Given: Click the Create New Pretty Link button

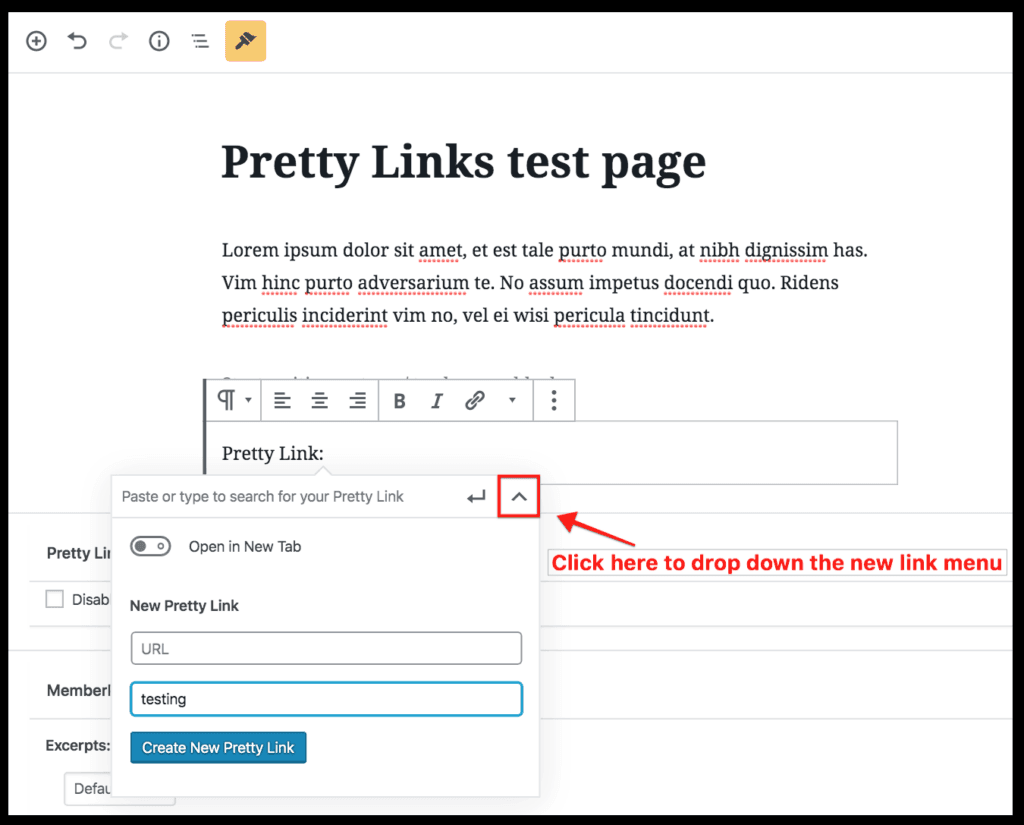Looking at the screenshot, I should coord(218,747).
